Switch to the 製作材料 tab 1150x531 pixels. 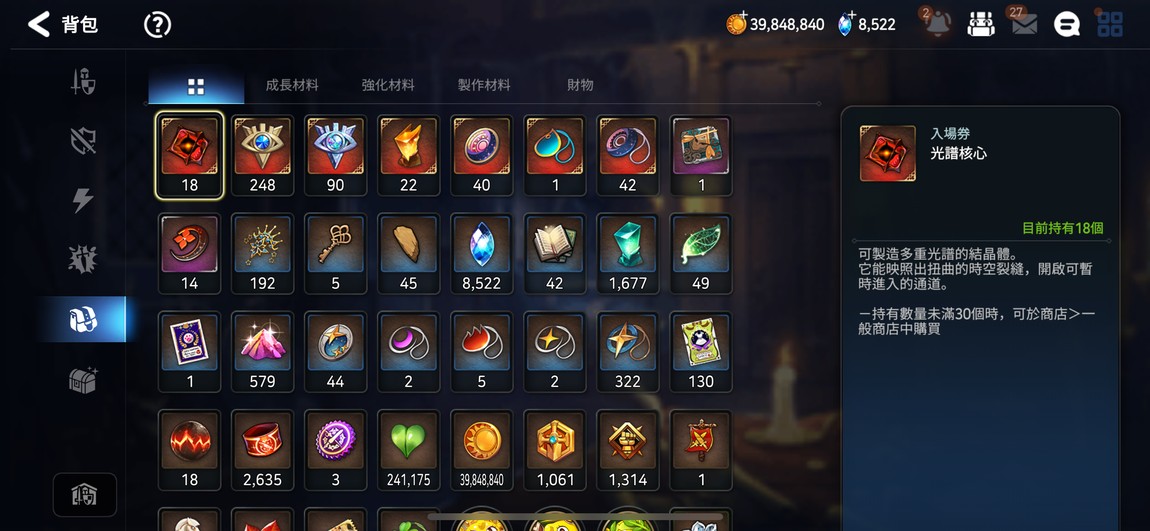[484, 85]
